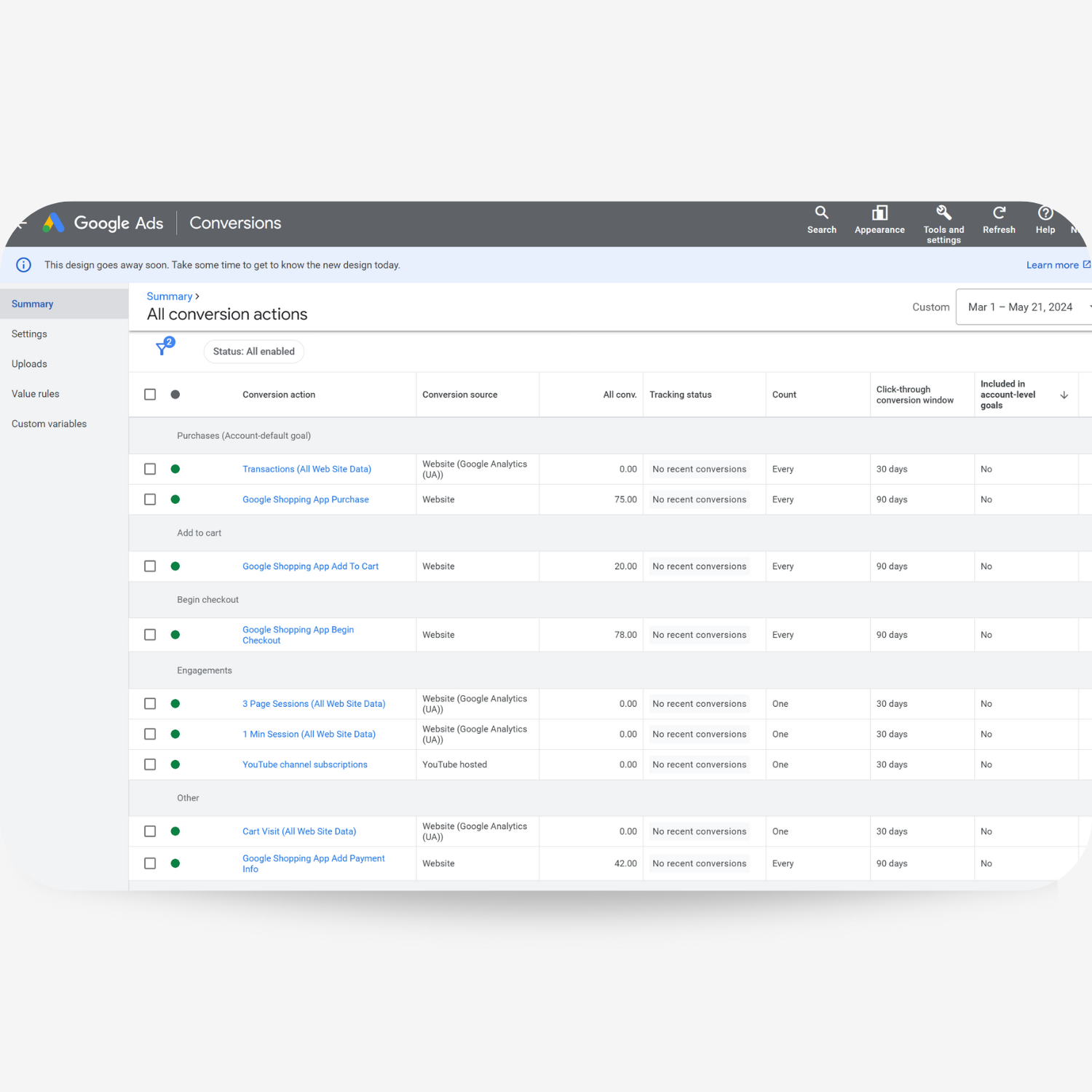Image resolution: width=1092 pixels, height=1092 pixels.
Task: Open Cart Visit (All Web Site Data) link
Action: (299, 831)
